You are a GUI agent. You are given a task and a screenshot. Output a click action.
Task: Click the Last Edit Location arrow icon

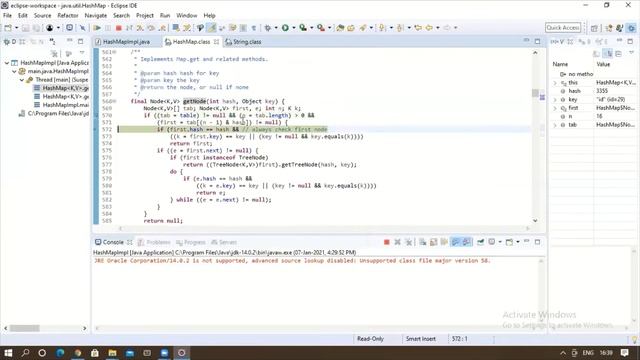tap(418, 28)
